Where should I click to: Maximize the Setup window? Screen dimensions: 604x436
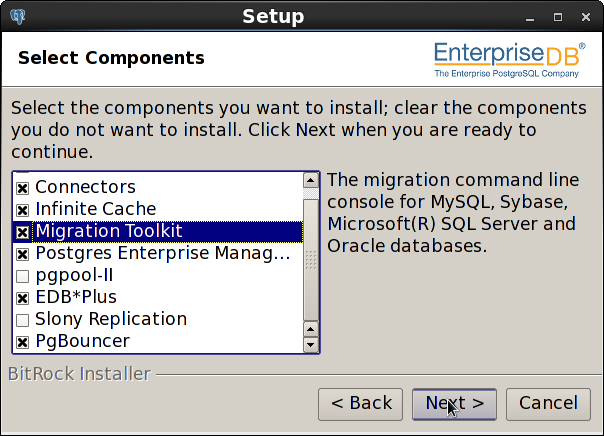[558, 17]
